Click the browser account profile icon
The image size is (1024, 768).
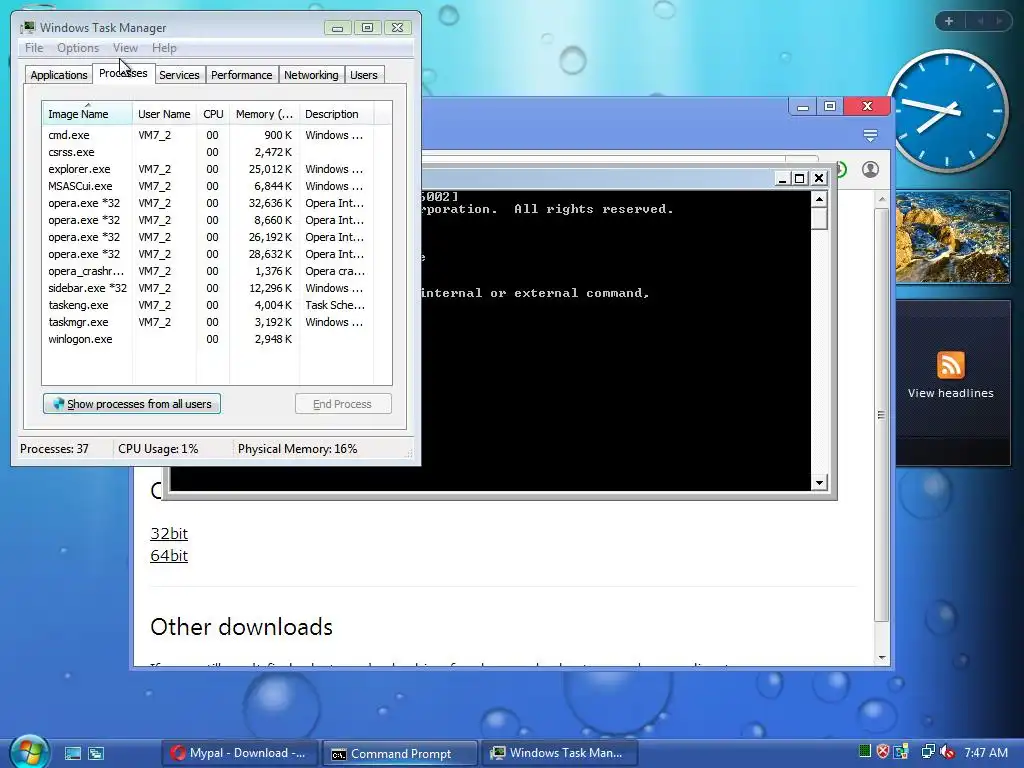coord(870,170)
